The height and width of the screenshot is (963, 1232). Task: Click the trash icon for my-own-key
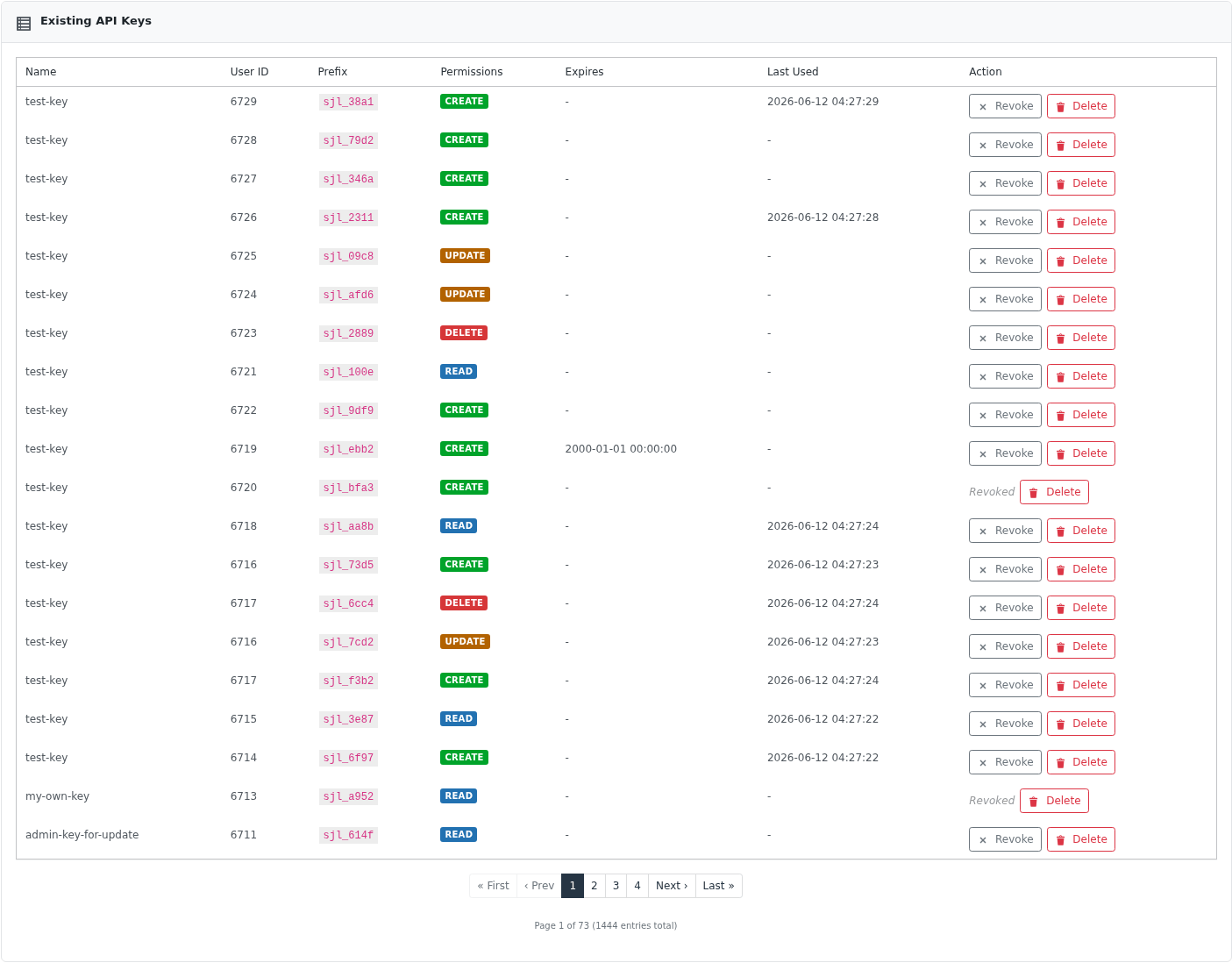tap(1034, 802)
